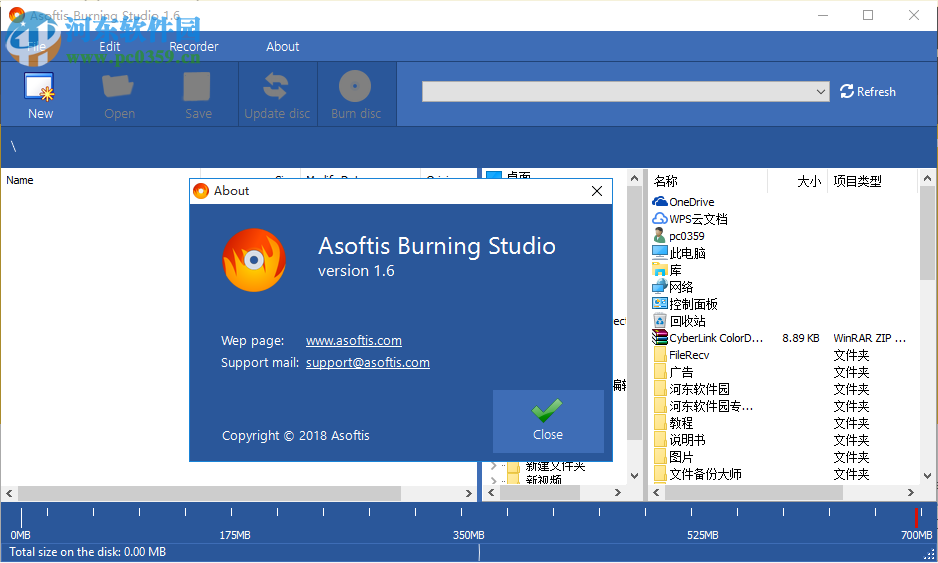Screen dimensions: 938x563
Task: Select the 文件备份大师 folder icon
Action: click(x=659, y=474)
